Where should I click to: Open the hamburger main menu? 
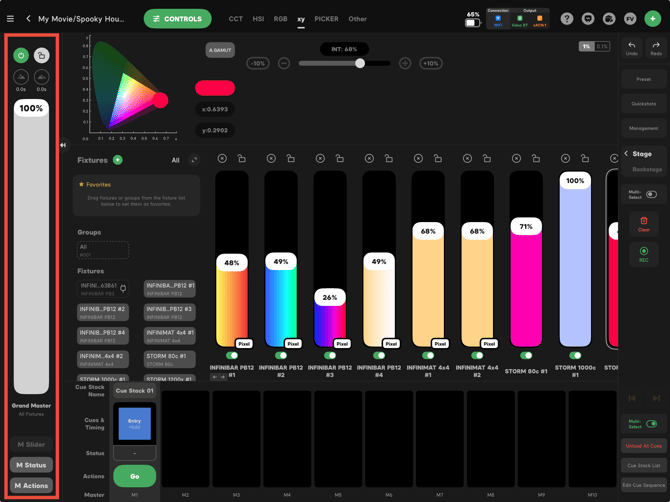[x=10, y=19]
